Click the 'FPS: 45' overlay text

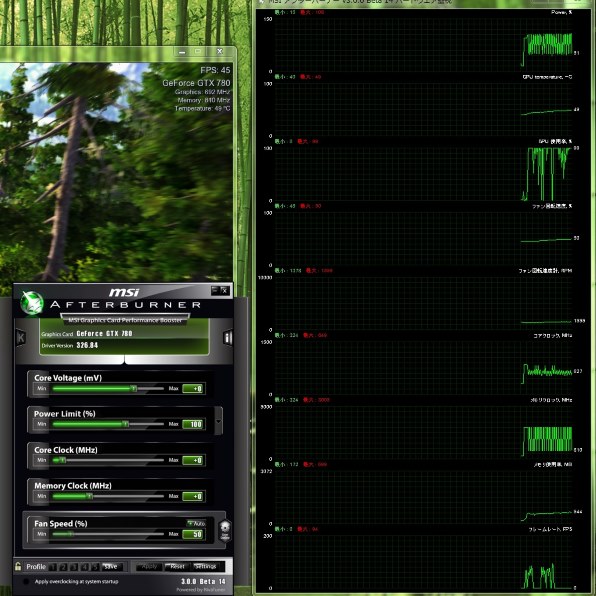tap(215, 70)
